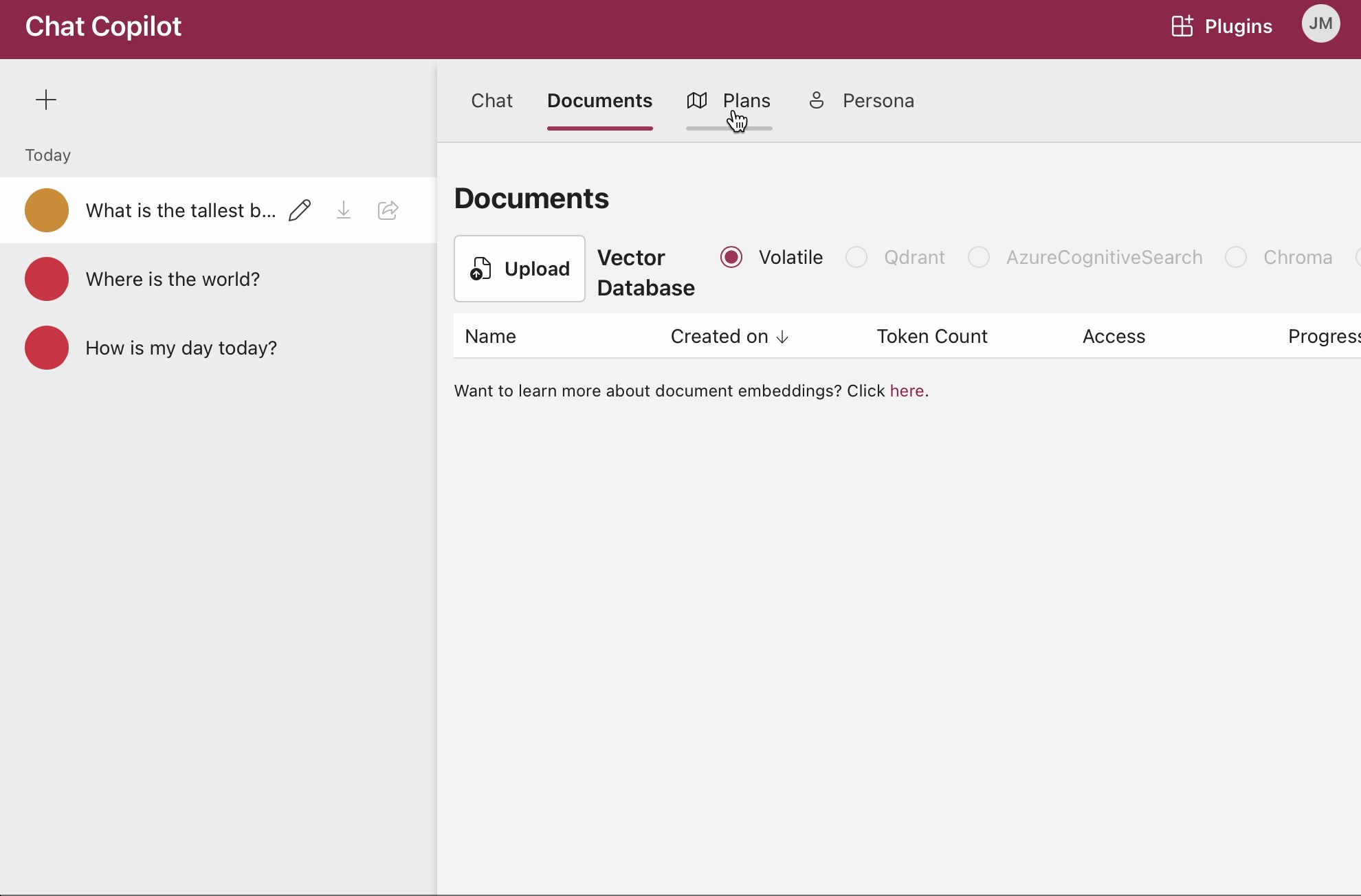Choose the Chroma vector database radio
1361x896 pixels.
[x=1236, y=257]
